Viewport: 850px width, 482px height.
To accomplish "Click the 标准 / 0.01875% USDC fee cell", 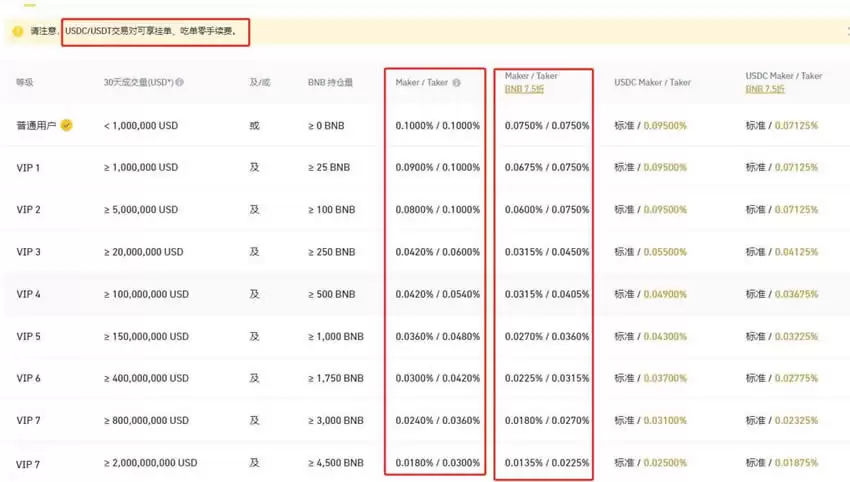I will pos(781,463).
